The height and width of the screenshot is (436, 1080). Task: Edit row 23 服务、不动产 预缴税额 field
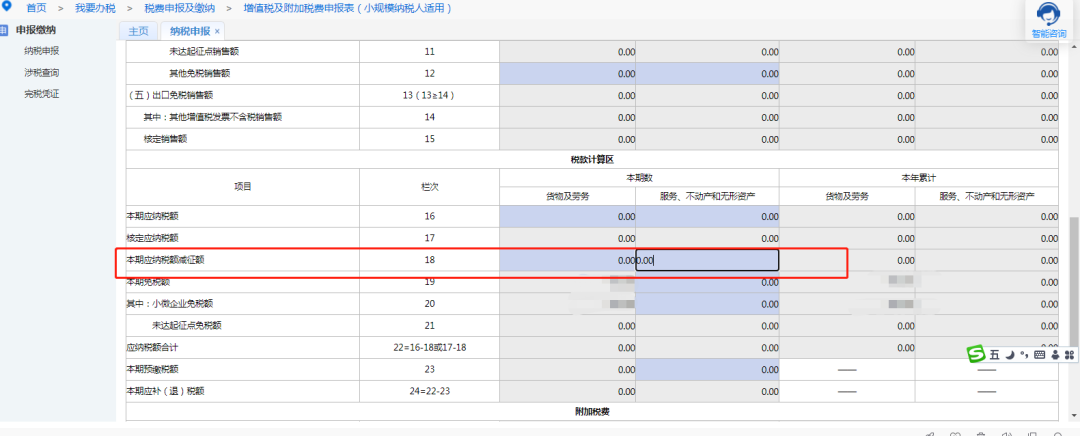(x=707, y=370)
